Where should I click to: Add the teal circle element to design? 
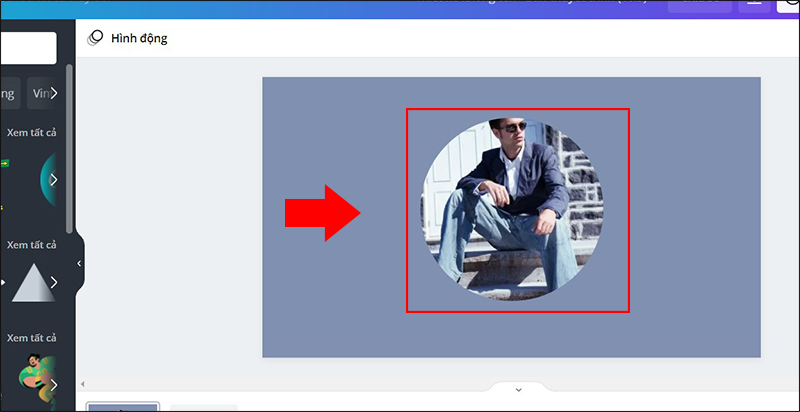click(48, 179)
